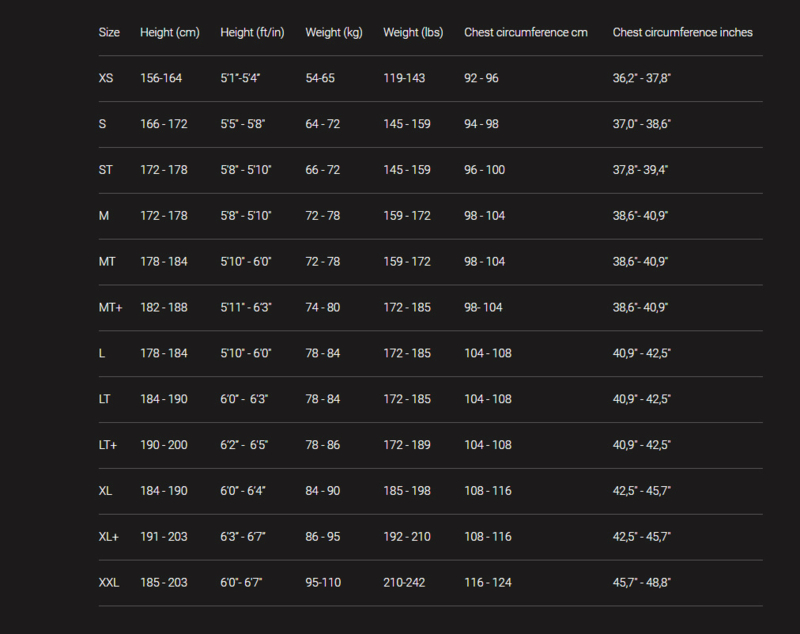Select the weight value 95-110
The height and width of the screenshot is (634, 800).
[323, 582]
